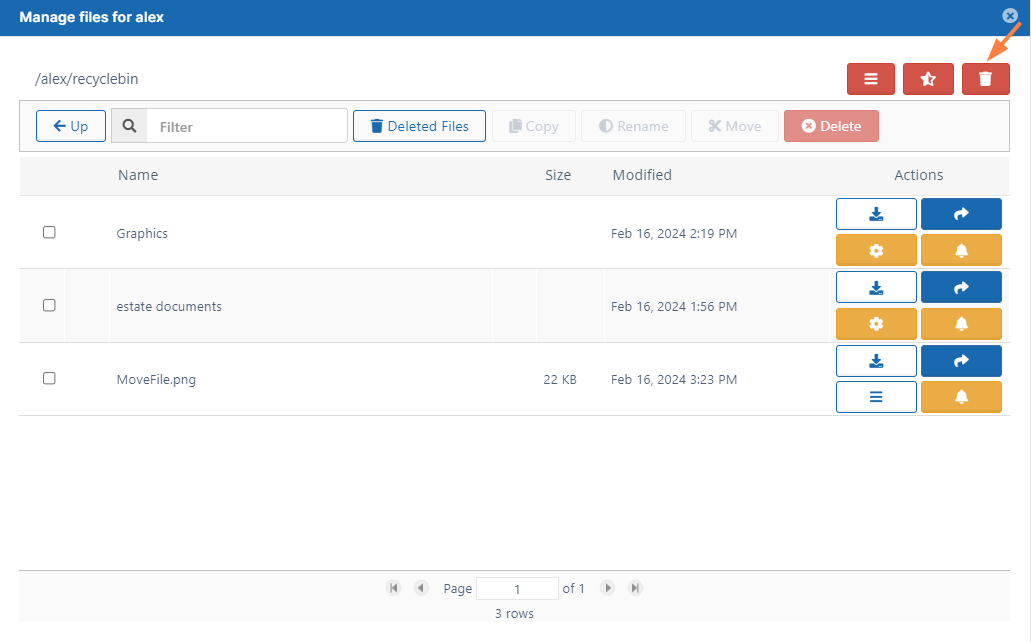The image size is (1031, 642).
Task: Open the red favorites star icon button
Action: [x=928, y=79]
